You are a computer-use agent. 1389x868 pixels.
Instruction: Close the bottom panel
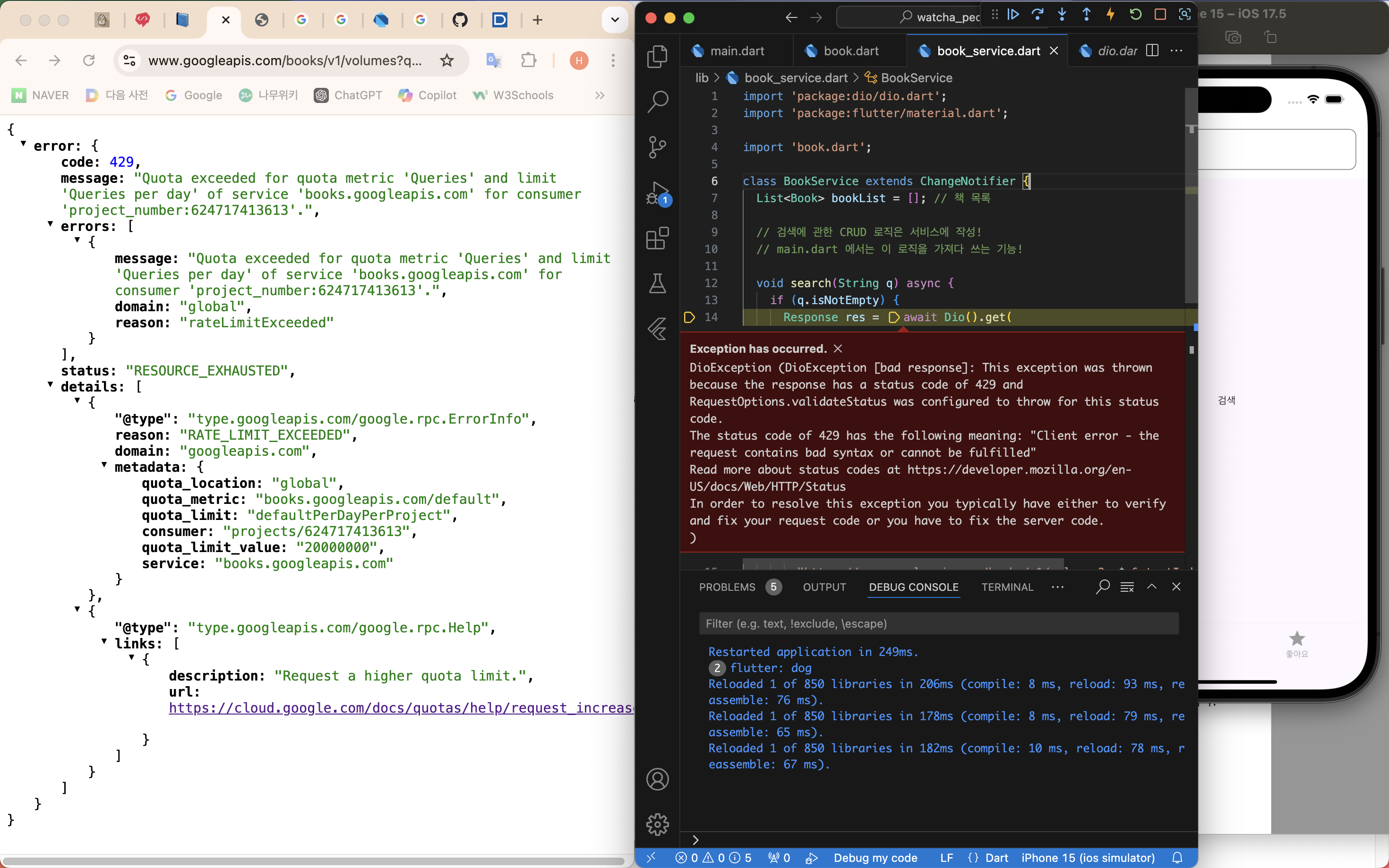tap(1176, 587)
